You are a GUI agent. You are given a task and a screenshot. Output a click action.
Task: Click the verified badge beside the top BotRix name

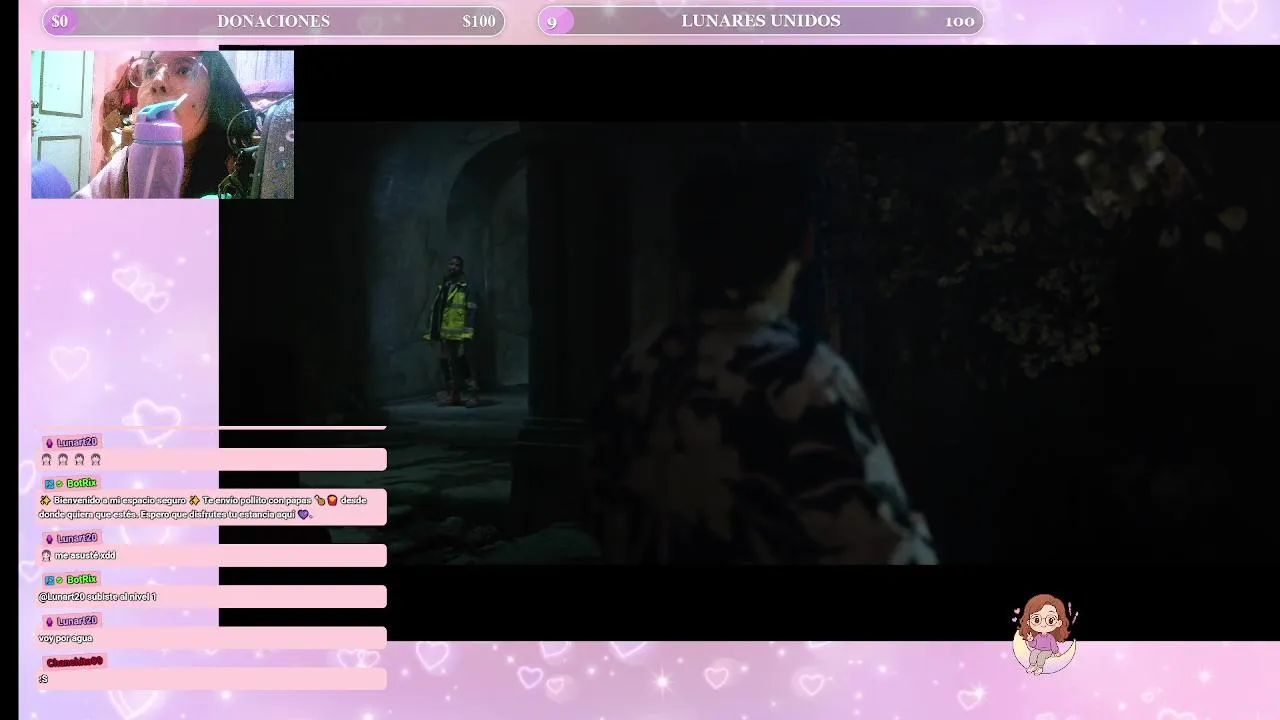click(x=60, y=484)
